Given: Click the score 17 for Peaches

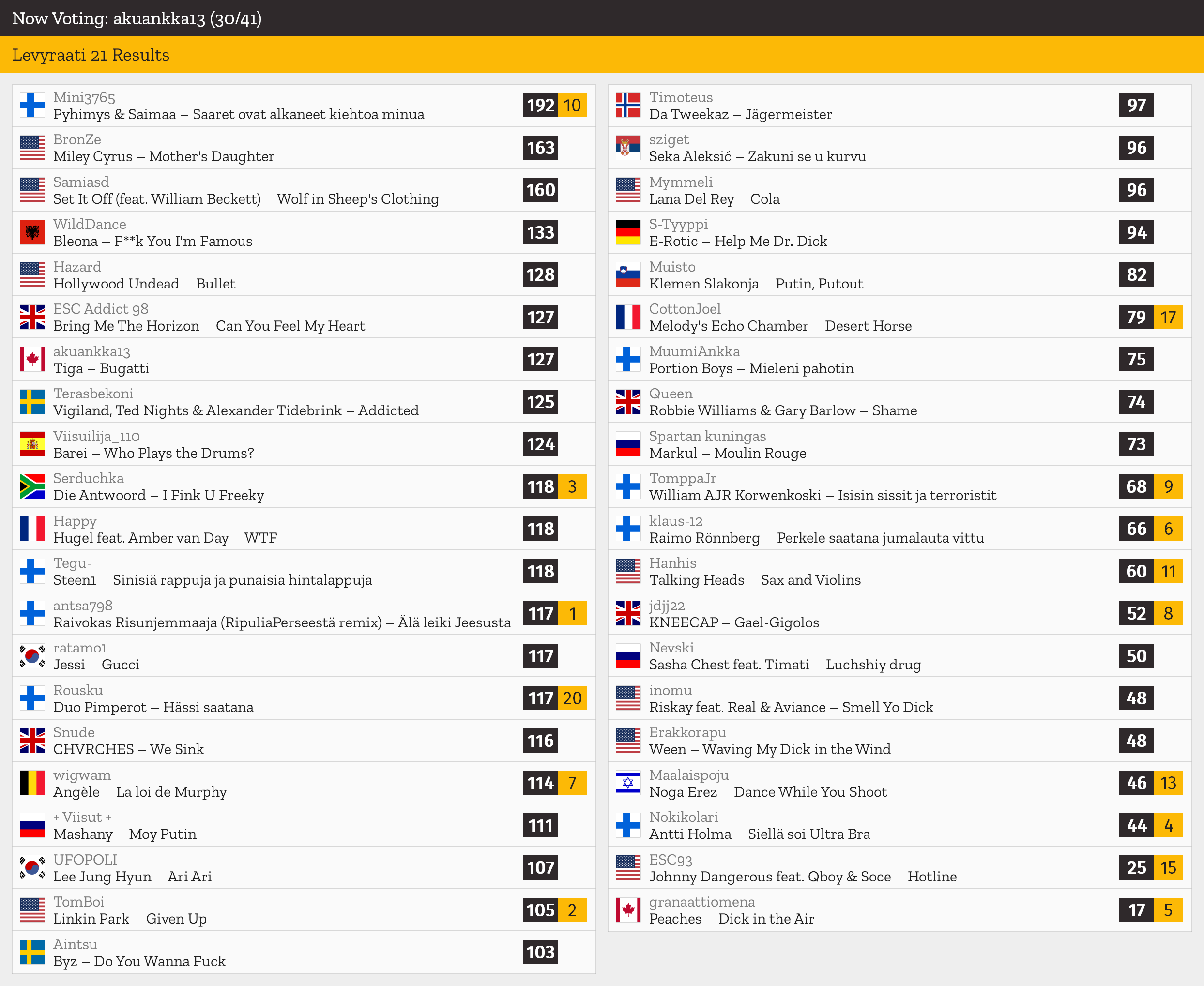Looking at the screenshot, I should (x=1136, y=910).
